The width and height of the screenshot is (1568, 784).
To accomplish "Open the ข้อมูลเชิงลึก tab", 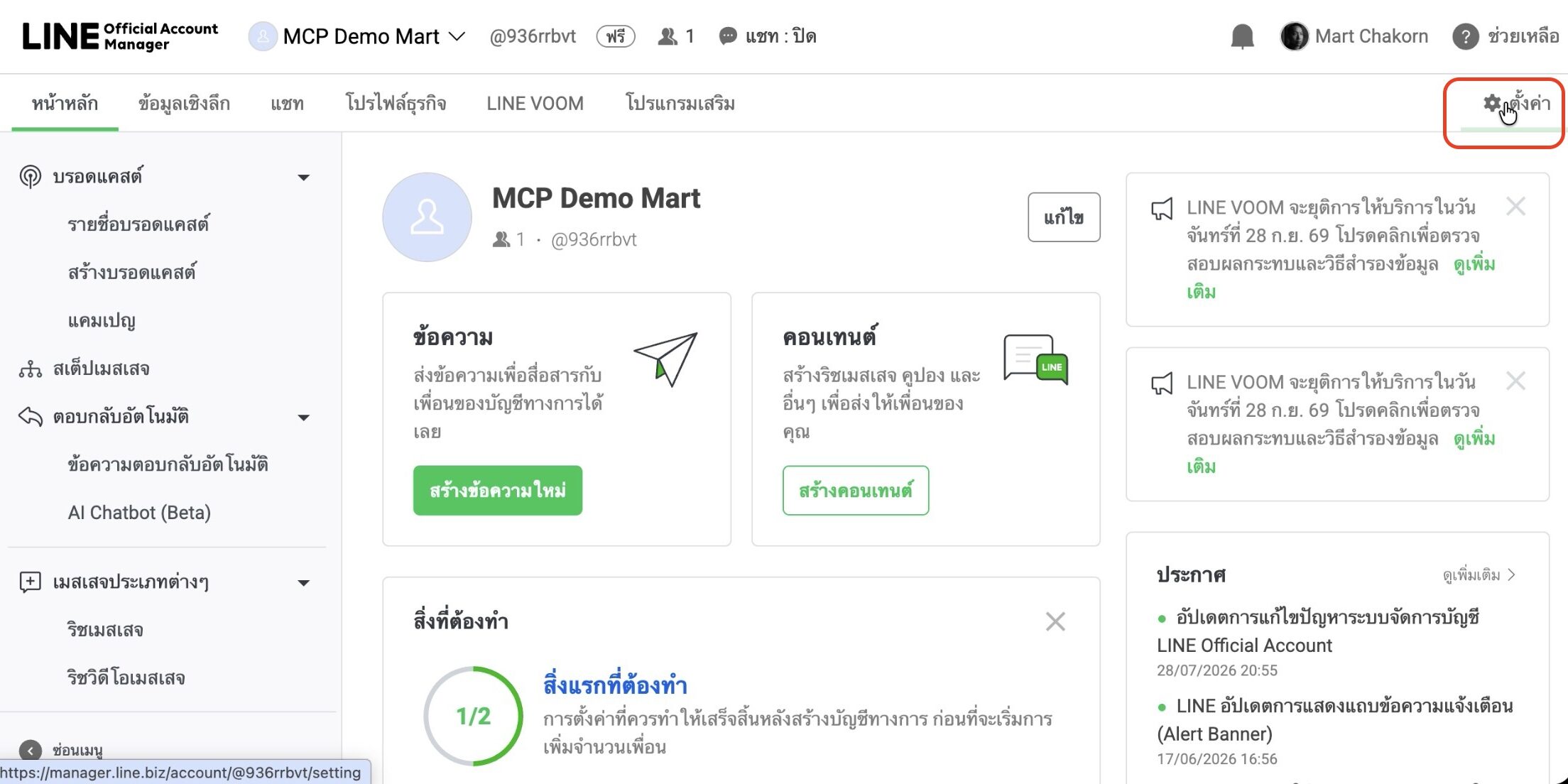I will point(184,104).
